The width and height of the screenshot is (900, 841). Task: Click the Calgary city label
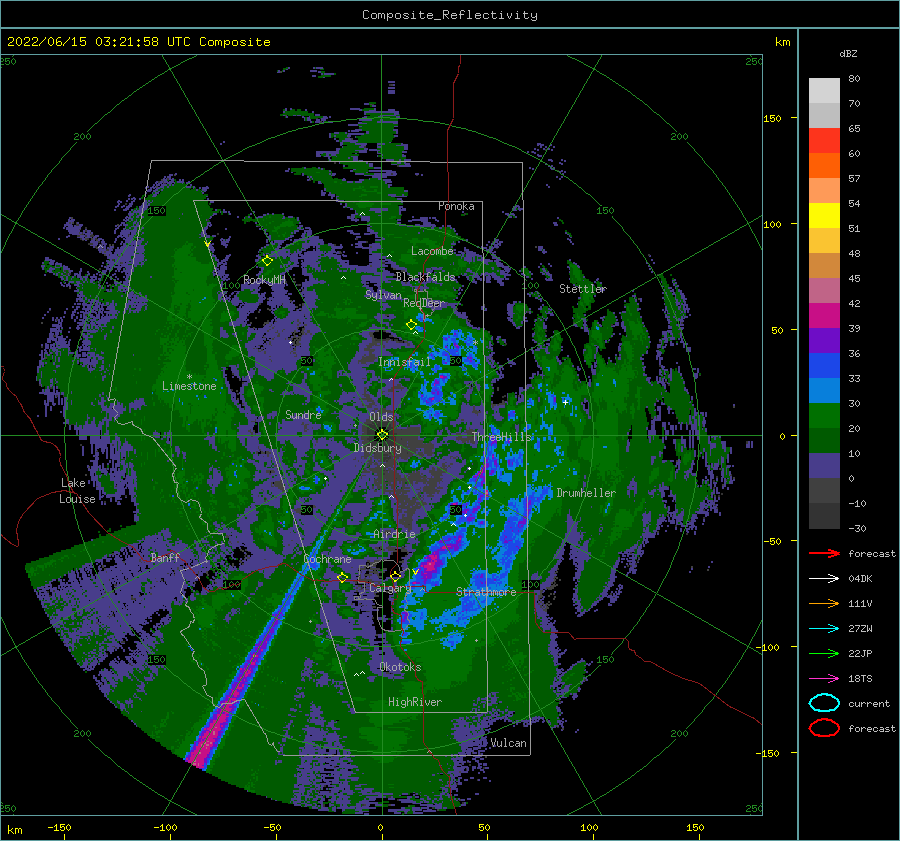pos(390,588)
